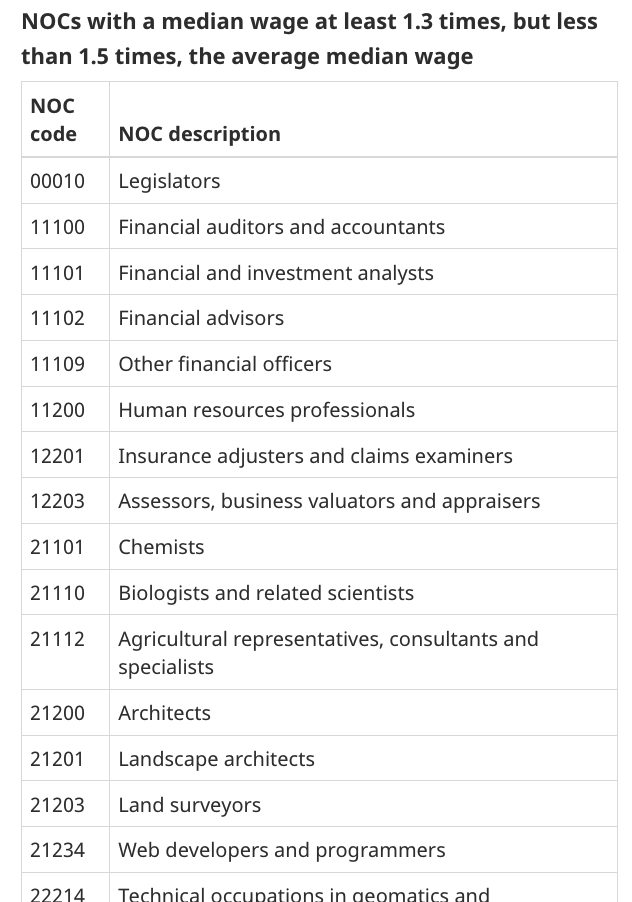Viewport: 632px width, 902px height.
Task: Select the Legislators row description
Action: [x=169, y=181]
